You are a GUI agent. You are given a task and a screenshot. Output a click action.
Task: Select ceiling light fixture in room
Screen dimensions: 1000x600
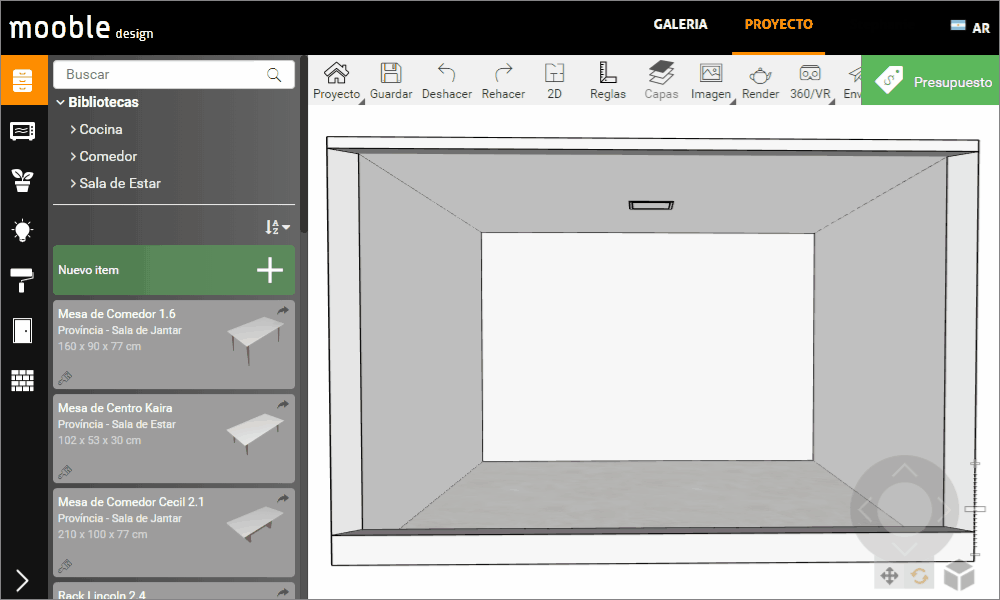pos(651,205)
